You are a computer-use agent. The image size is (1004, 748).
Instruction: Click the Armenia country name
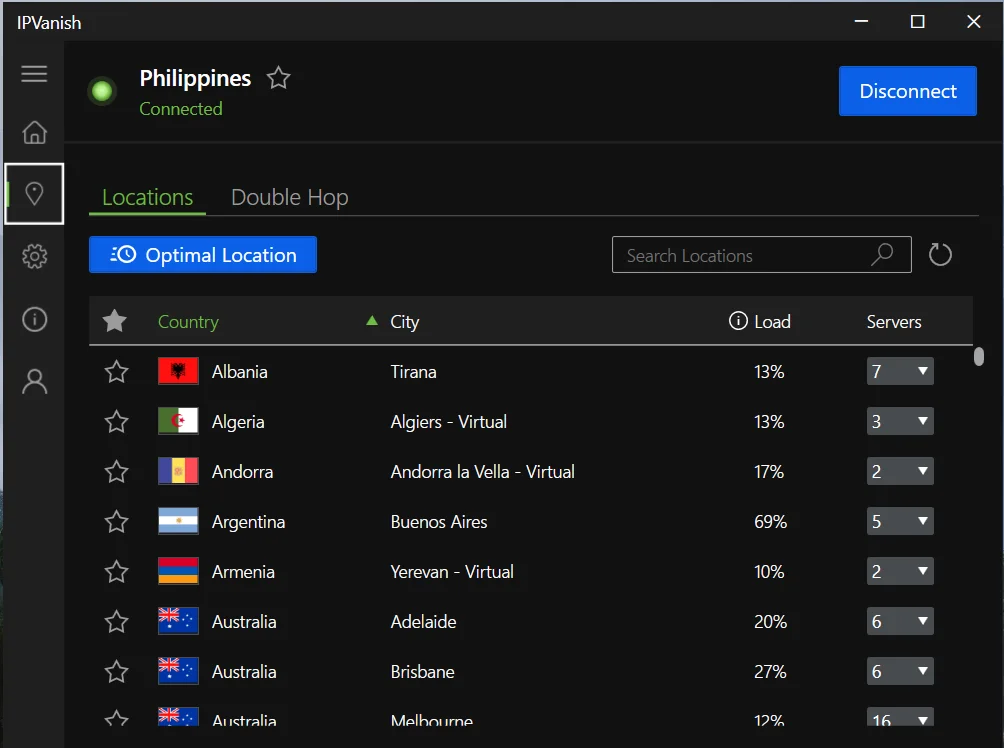243,572
